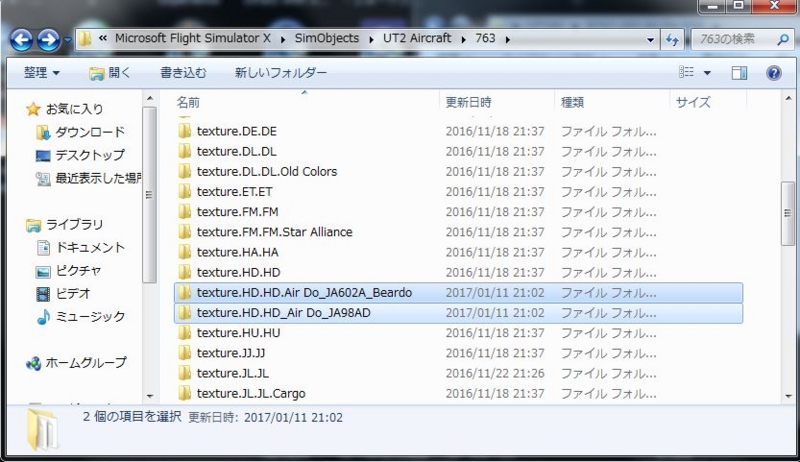Select ホームグループ in navigation pane
Screen dimensions: 800x462
[86, 363]
